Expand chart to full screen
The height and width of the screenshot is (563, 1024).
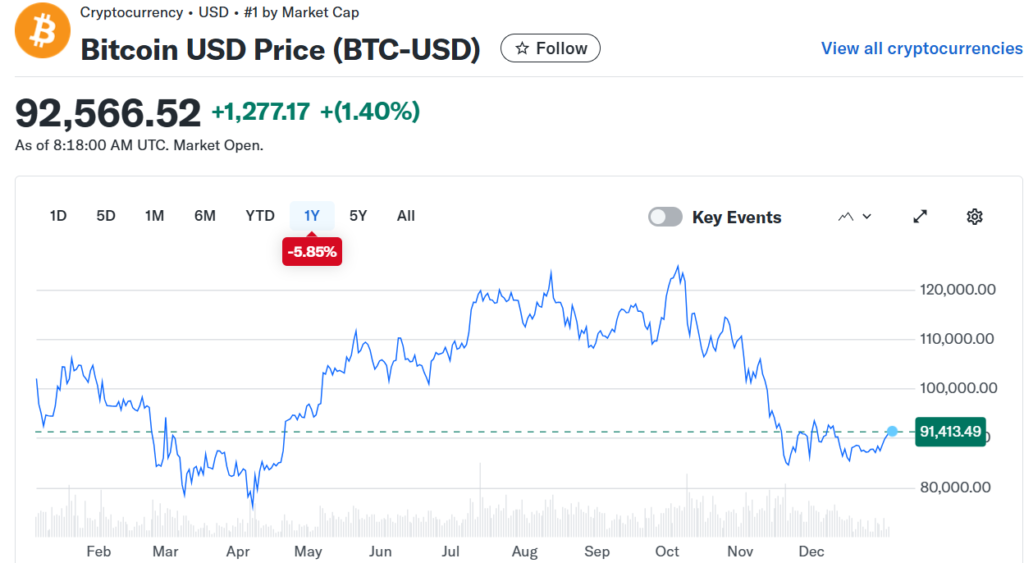pos(920,217)
